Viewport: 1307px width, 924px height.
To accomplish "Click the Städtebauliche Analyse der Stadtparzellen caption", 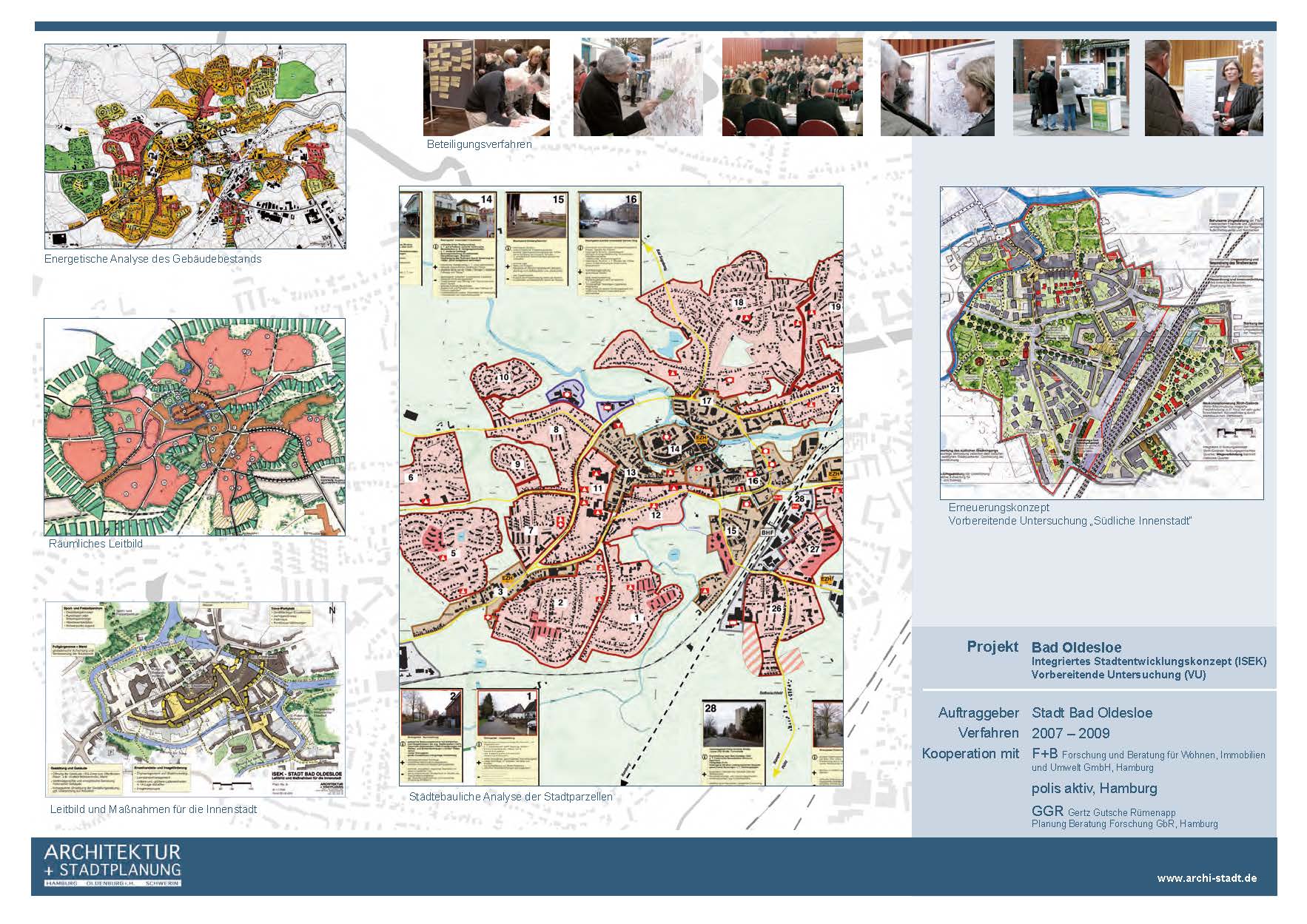I will (x=511, y=797).
